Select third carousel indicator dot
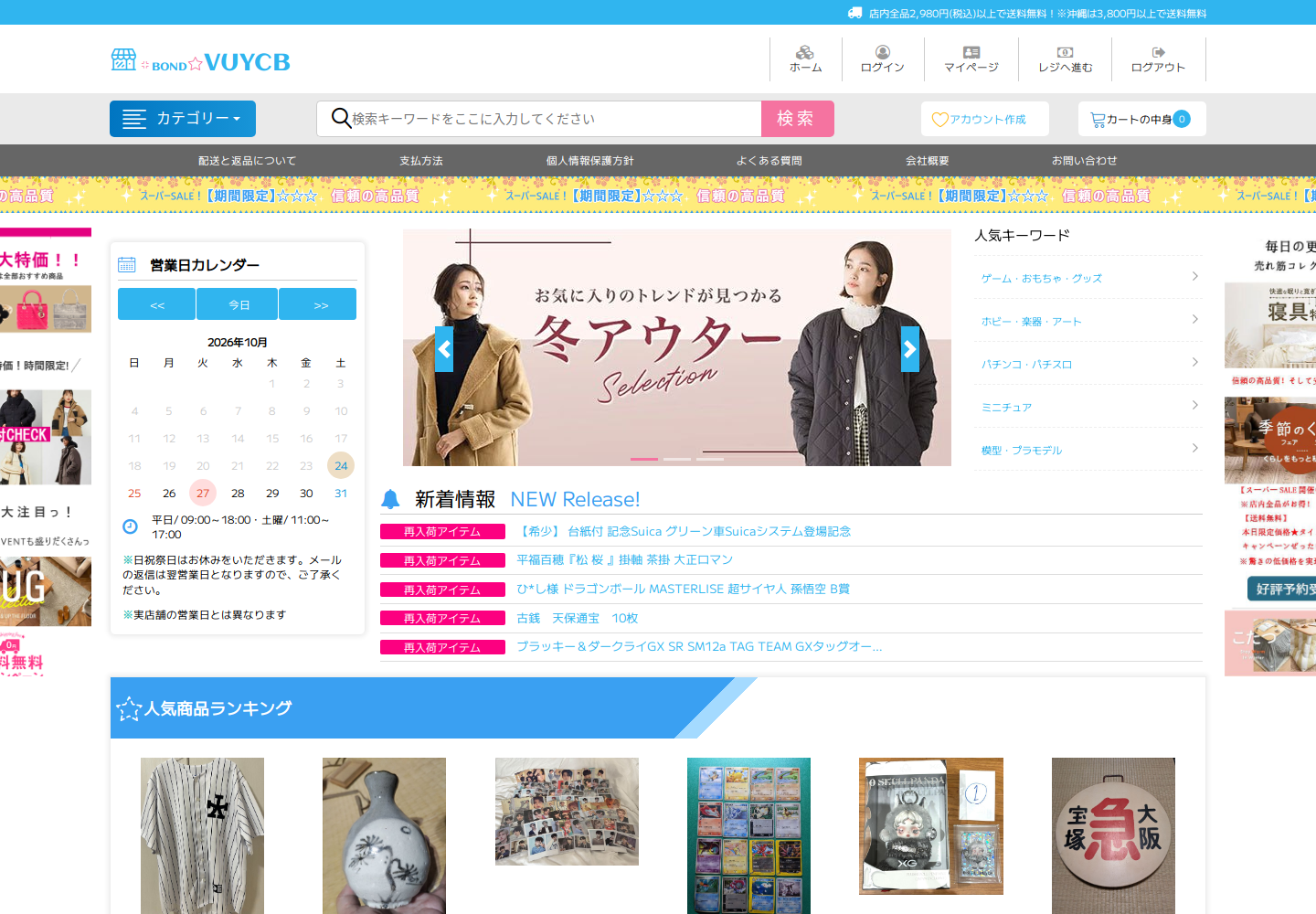Image resolution: width=1316 pixels, height=914 pixels. click(x=710, y=459)
